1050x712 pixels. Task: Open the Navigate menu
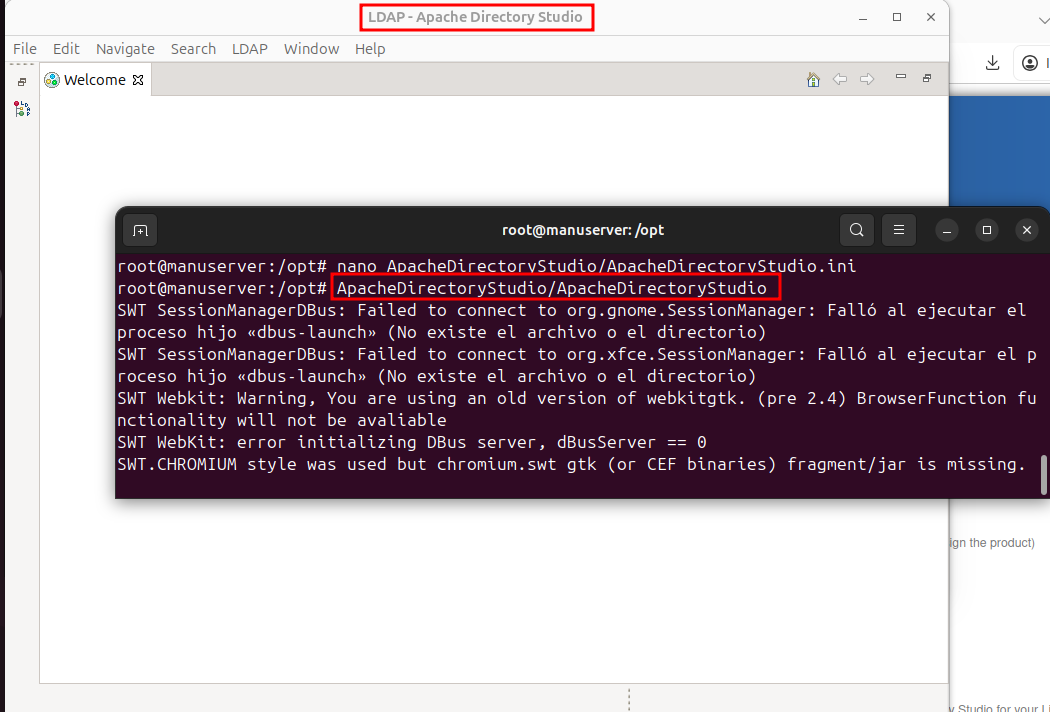(x=125, y=49)
